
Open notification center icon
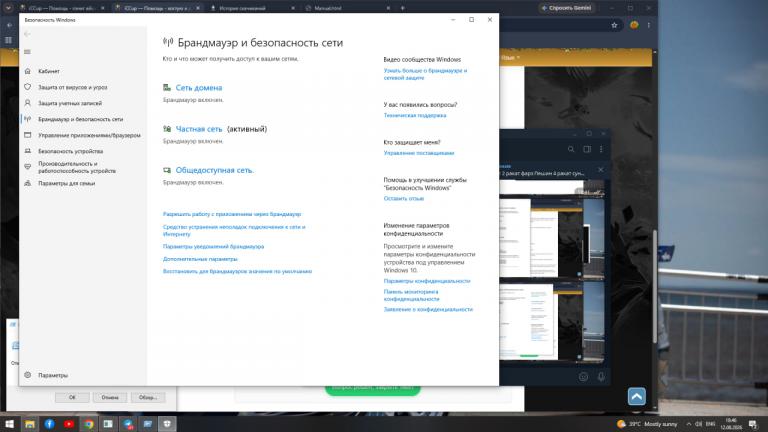point(753,424)
